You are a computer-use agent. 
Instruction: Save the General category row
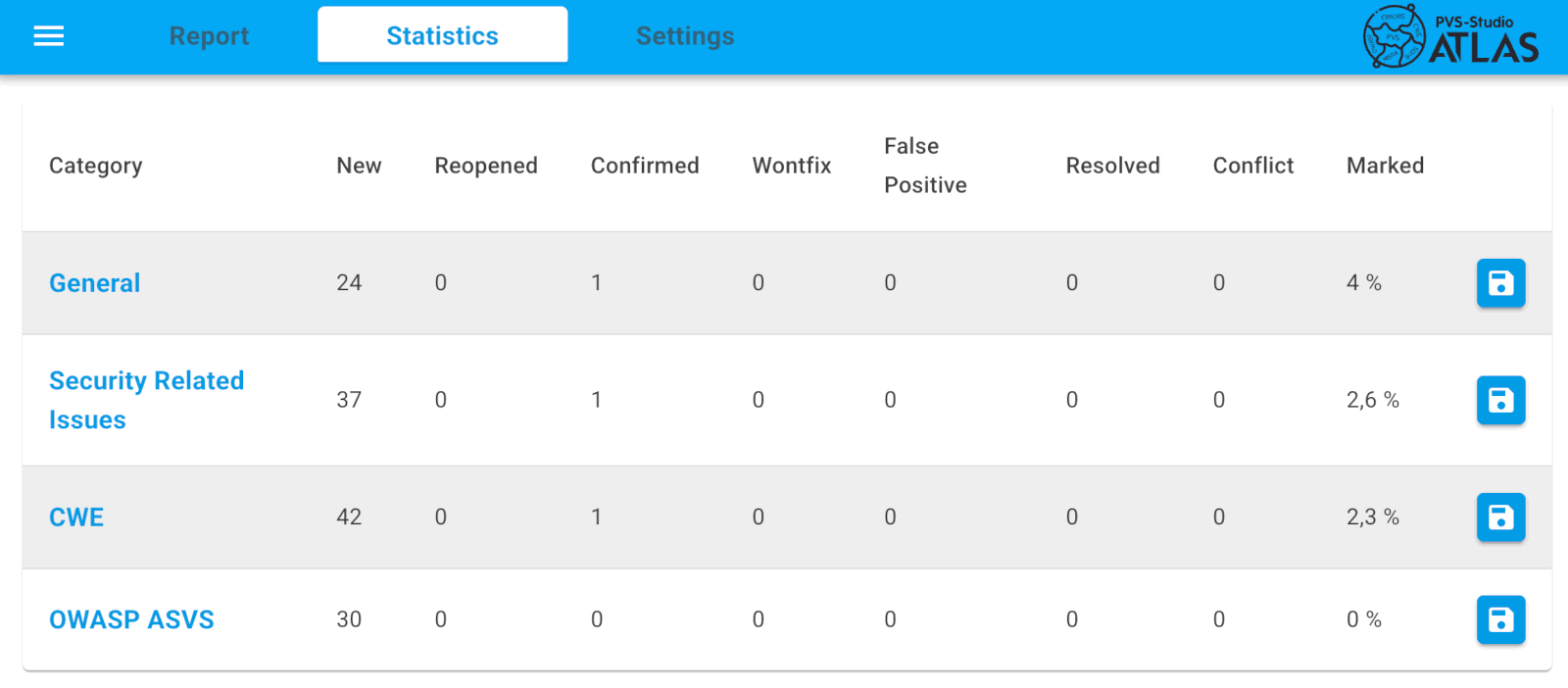(x=1500, y=283)
